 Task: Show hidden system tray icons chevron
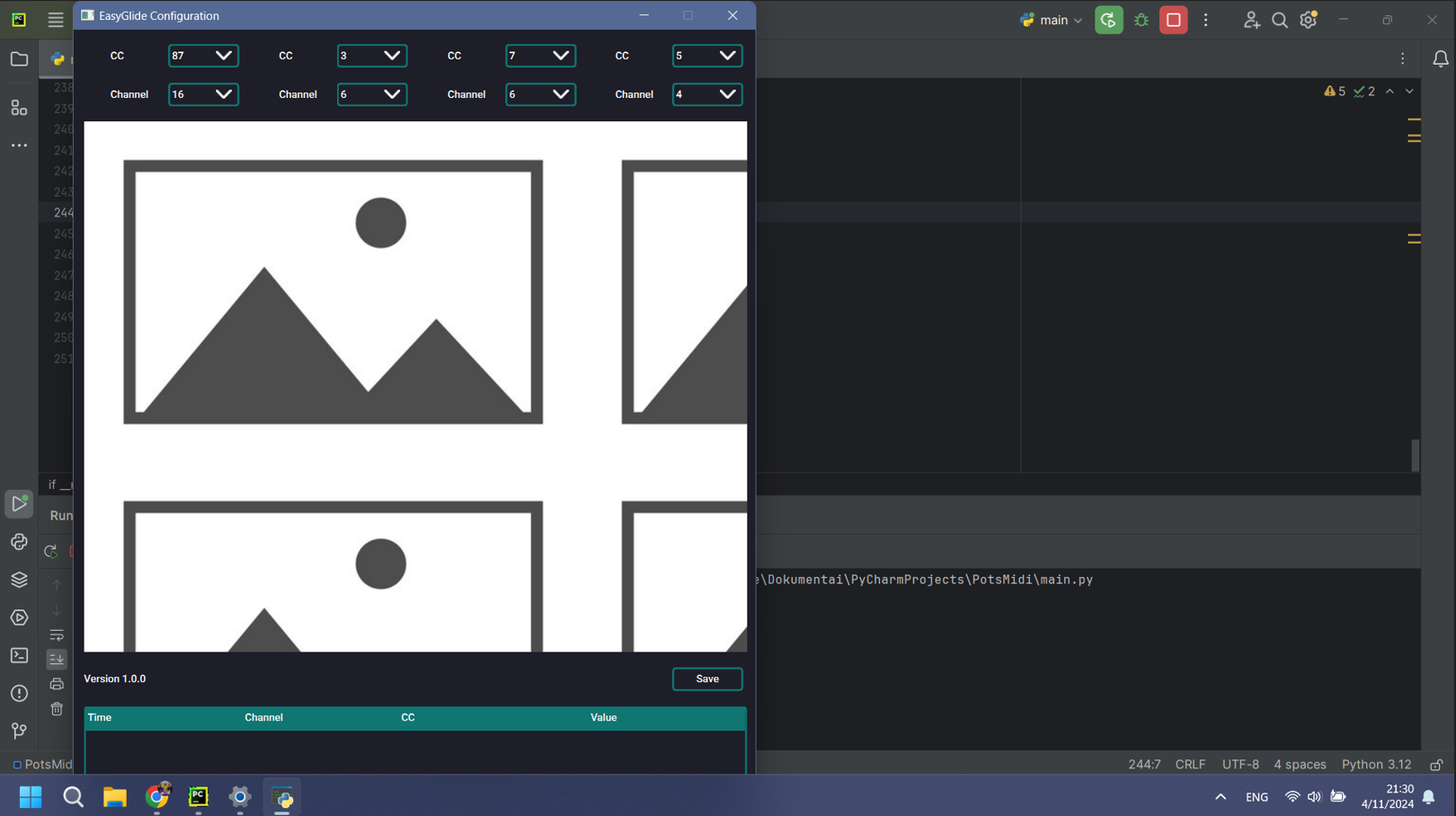coord(1221,797)
